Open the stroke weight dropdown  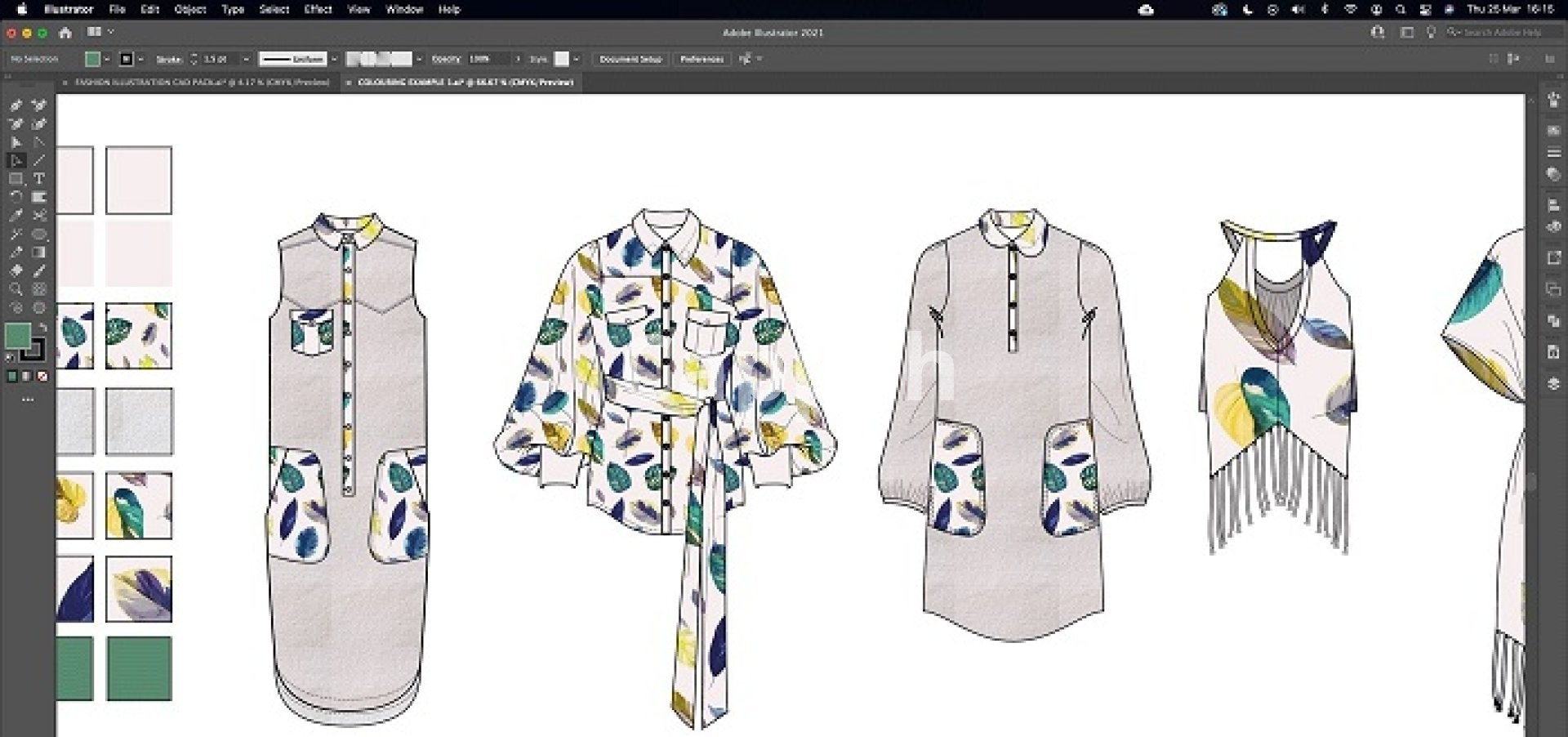[246, 59]
